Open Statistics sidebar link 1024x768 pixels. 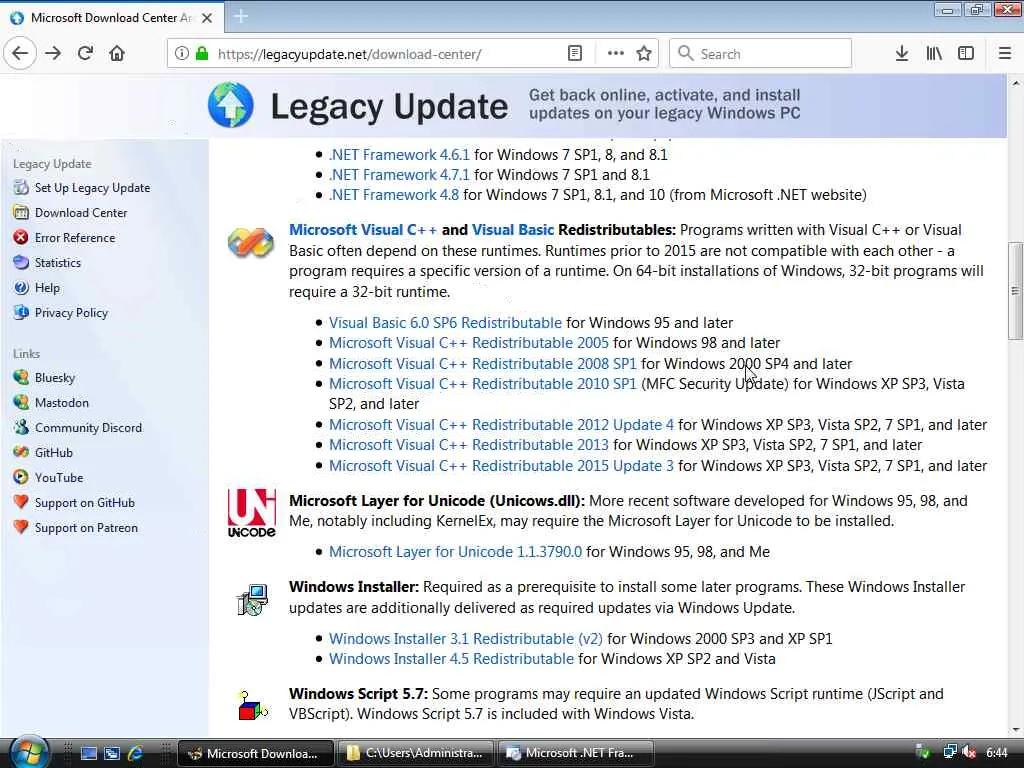coord(57,263)
